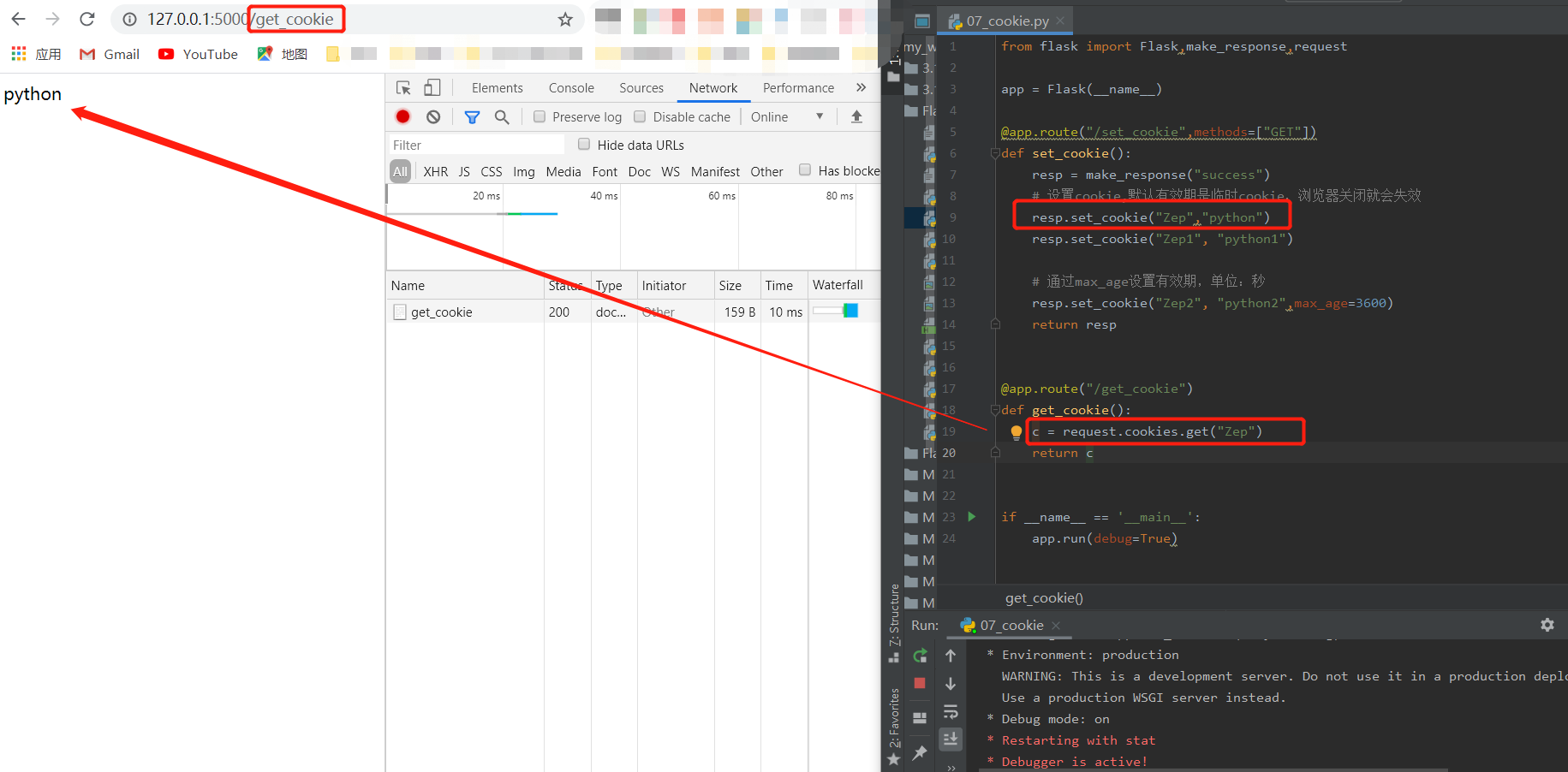The height and width of the screenshot is (772, 1568).
Task: Check Hide data URLs
Action: (x=584, y=145)
